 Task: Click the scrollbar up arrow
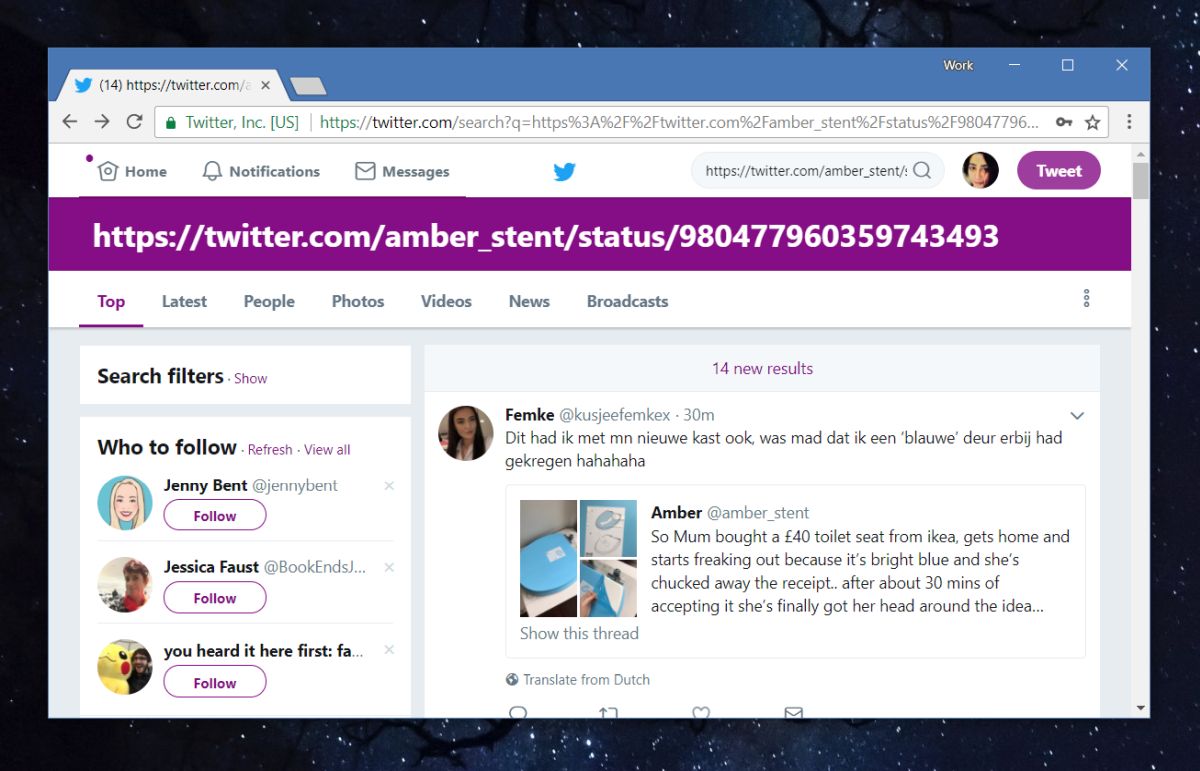click(x=1140, y=153)
